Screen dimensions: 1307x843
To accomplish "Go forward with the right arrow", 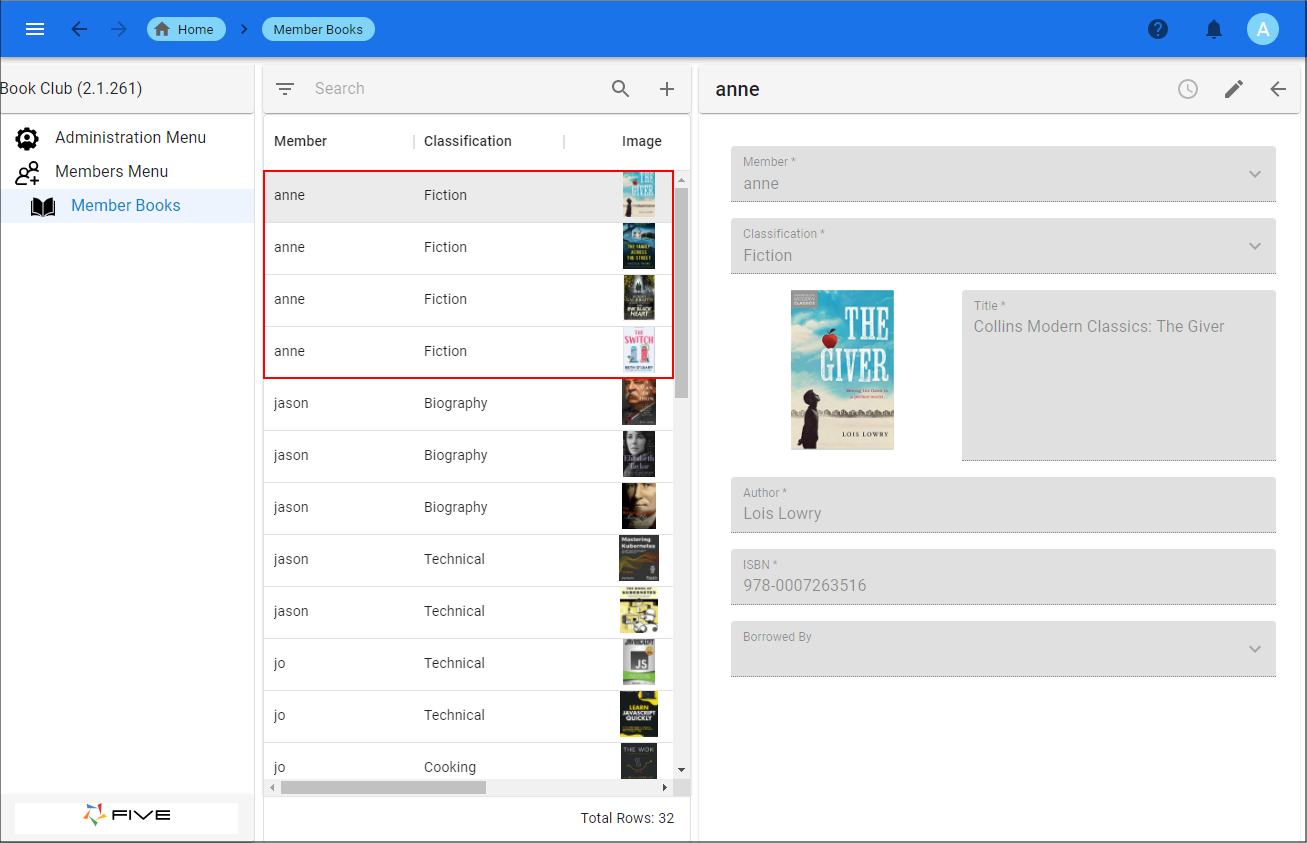I will pyautogui.click(x=119, y=29).
